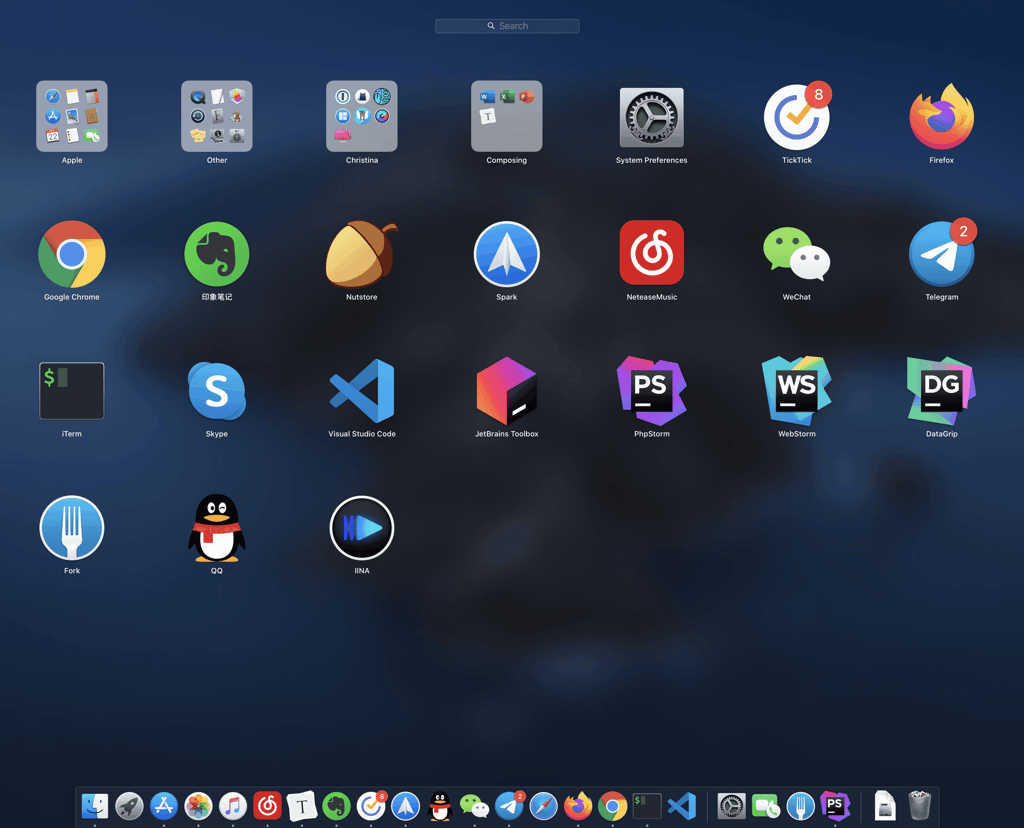
Task: Open Google Chrome in the Dock
Action: [613, 806]
